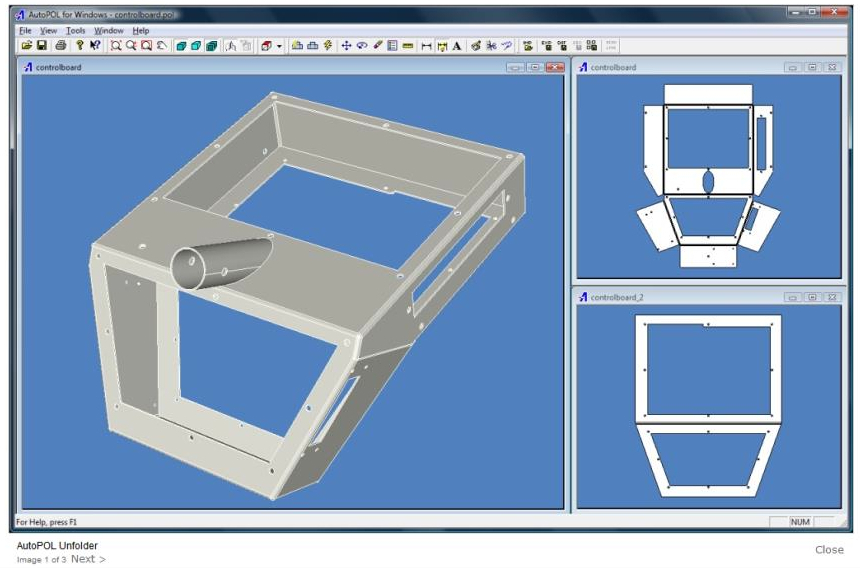Toggle the third teal display mode button
Screen dimensions: 860x569
click(x=211, y=45)
